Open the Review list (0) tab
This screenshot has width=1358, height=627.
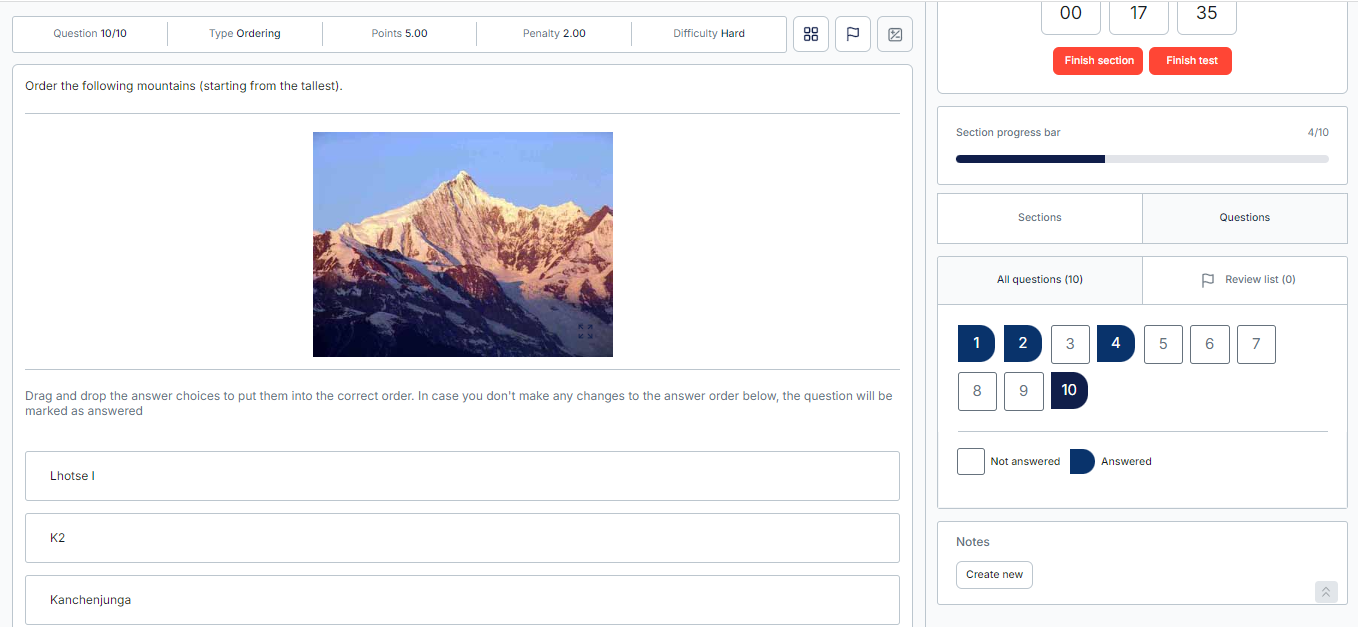tap(1246, 280)
